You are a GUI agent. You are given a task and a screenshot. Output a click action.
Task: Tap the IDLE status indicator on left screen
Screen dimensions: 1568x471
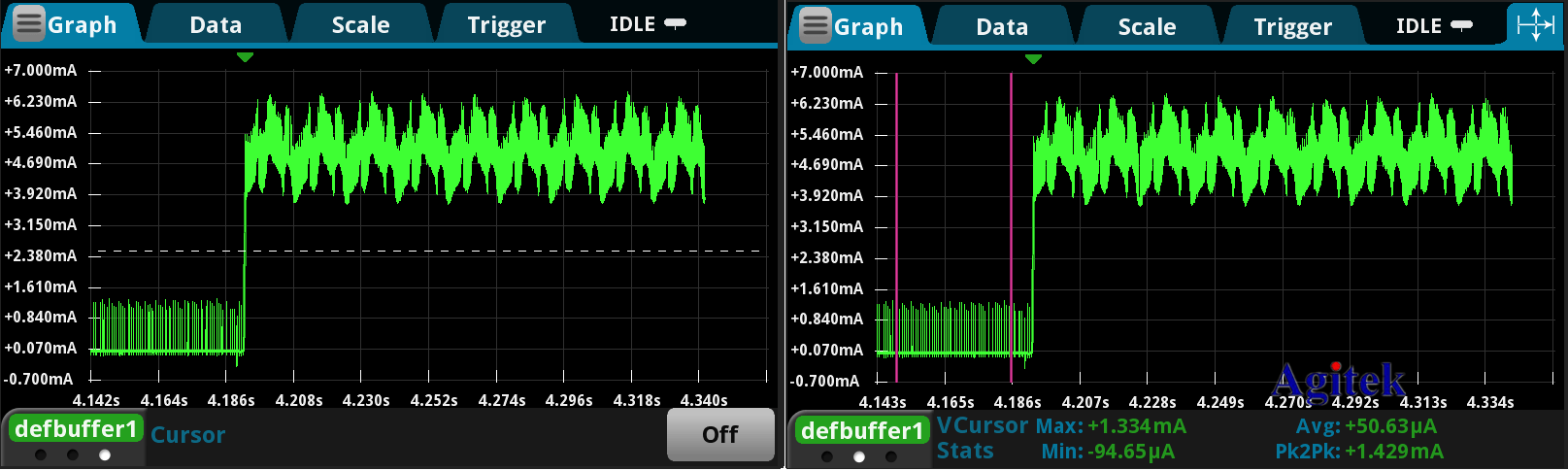(647, 24)
